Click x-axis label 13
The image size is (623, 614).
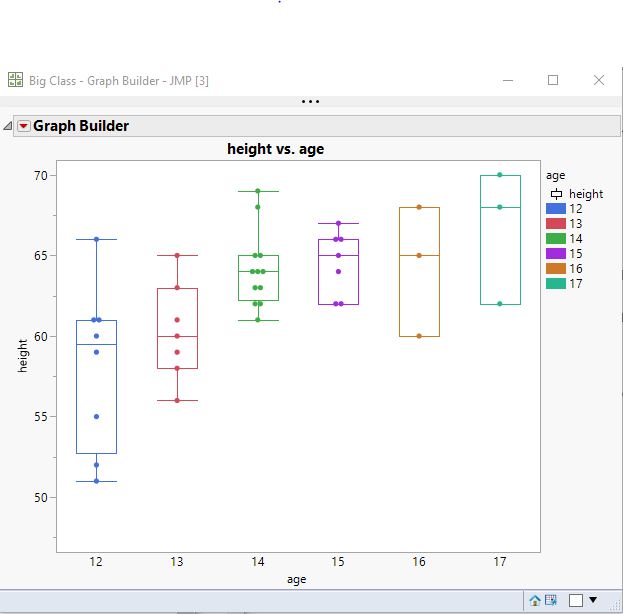pyautogui.click(x=177, y=562)
